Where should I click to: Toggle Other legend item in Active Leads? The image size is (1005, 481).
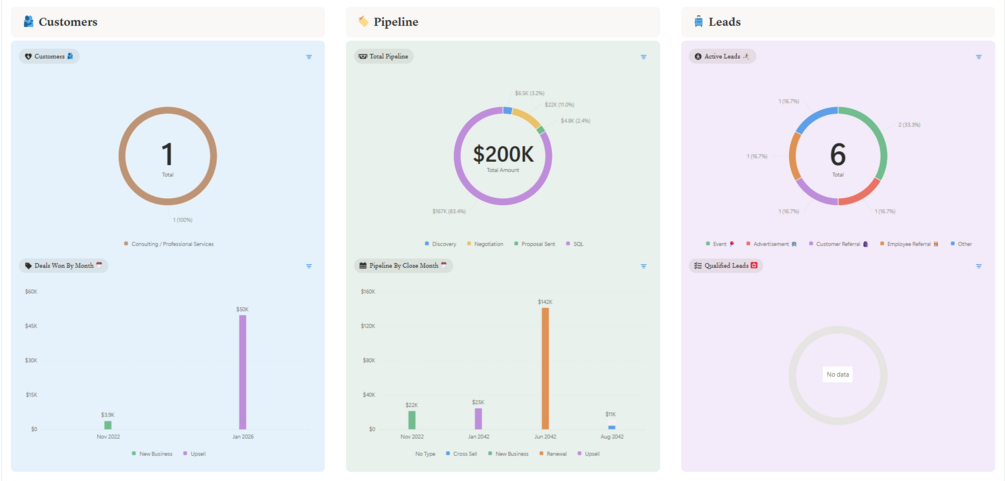point(961,244)
